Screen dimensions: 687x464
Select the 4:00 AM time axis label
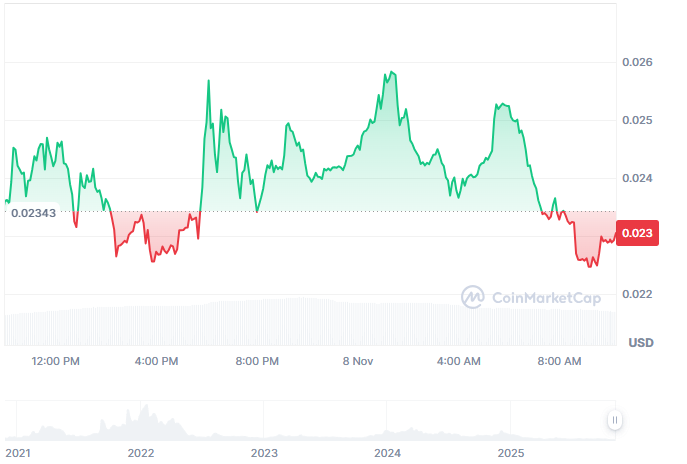pos(459,360)
